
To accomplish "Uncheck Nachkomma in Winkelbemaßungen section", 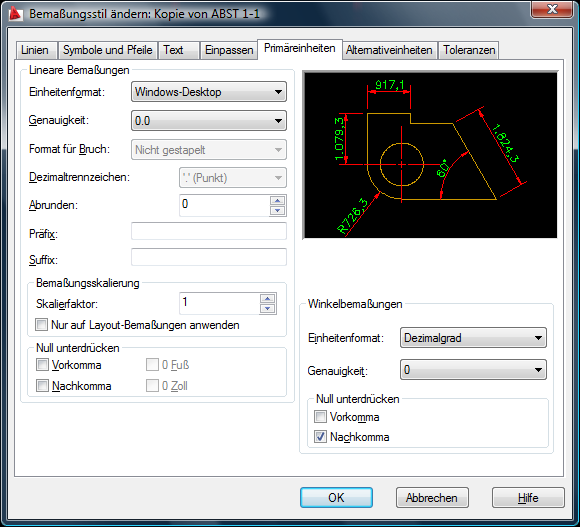I will click(x=320, y=437).
